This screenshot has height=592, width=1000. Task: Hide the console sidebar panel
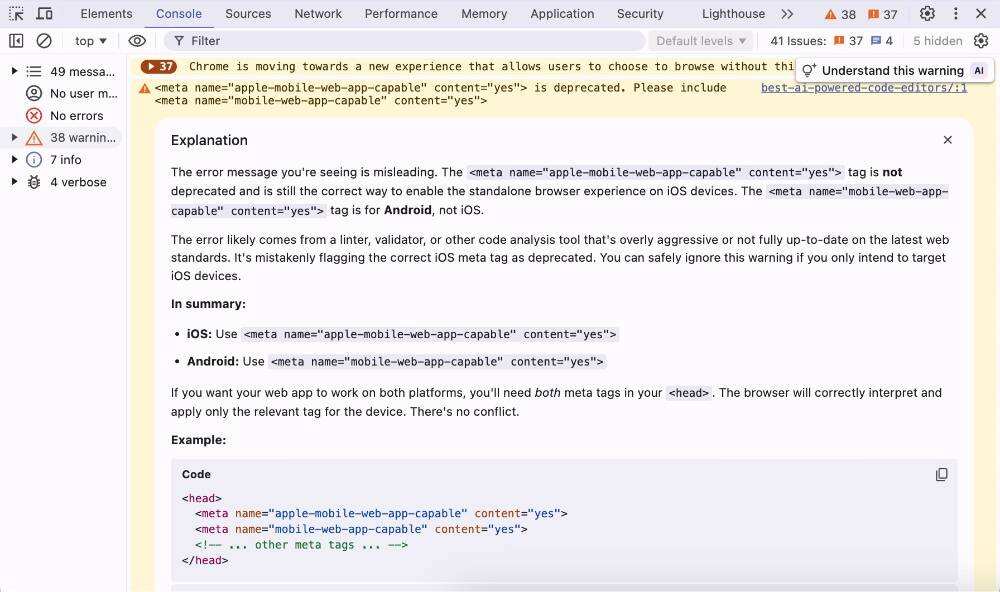click(x=16, y=41)
